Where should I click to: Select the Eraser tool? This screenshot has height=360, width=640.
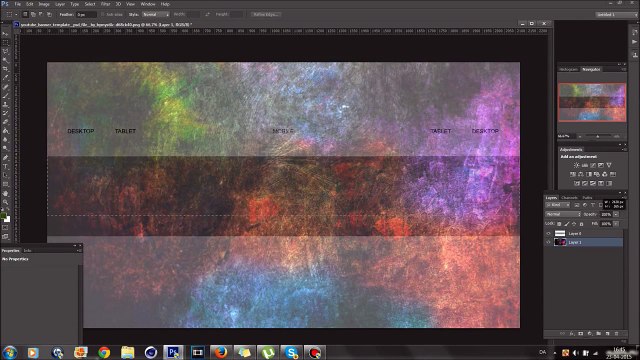pos(5,122)
